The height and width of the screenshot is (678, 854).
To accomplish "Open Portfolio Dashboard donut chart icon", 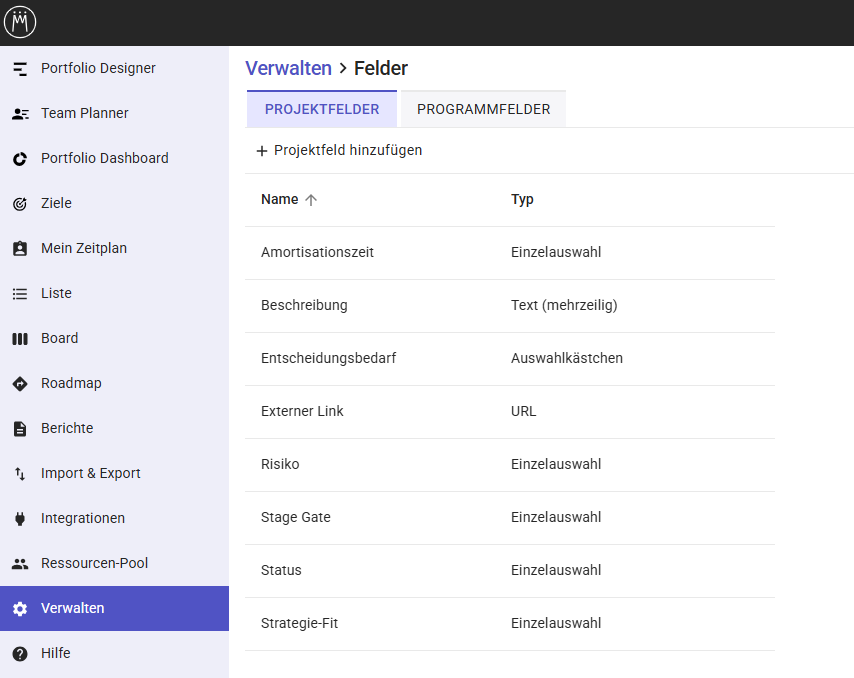I will (20, 159).
